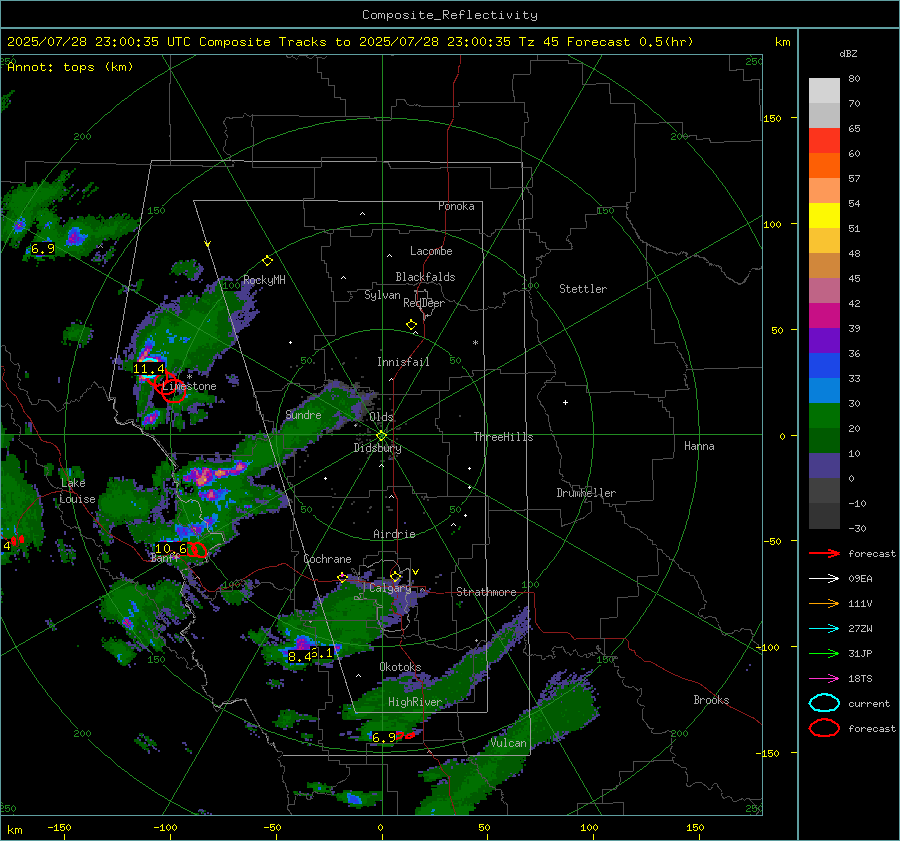900x841 pixels.
Task: Click the yellow diamond marker above Calgary
Action: point(395,576)
